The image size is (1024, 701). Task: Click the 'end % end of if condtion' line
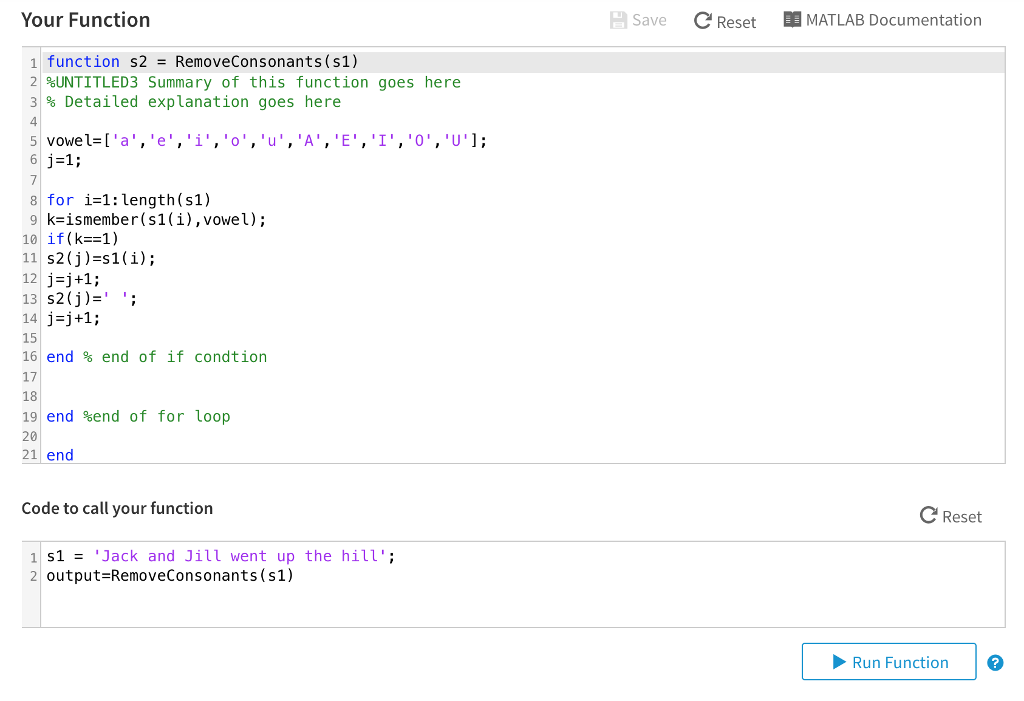coord(157,357)
